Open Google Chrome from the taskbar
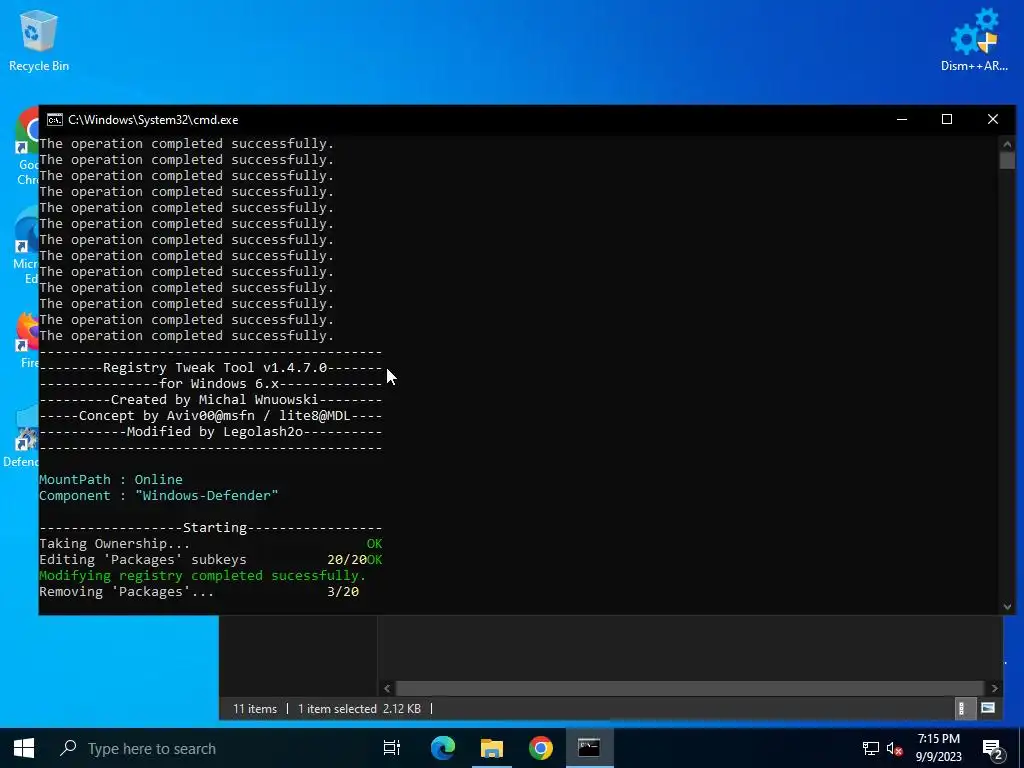 tap(541, 748)
